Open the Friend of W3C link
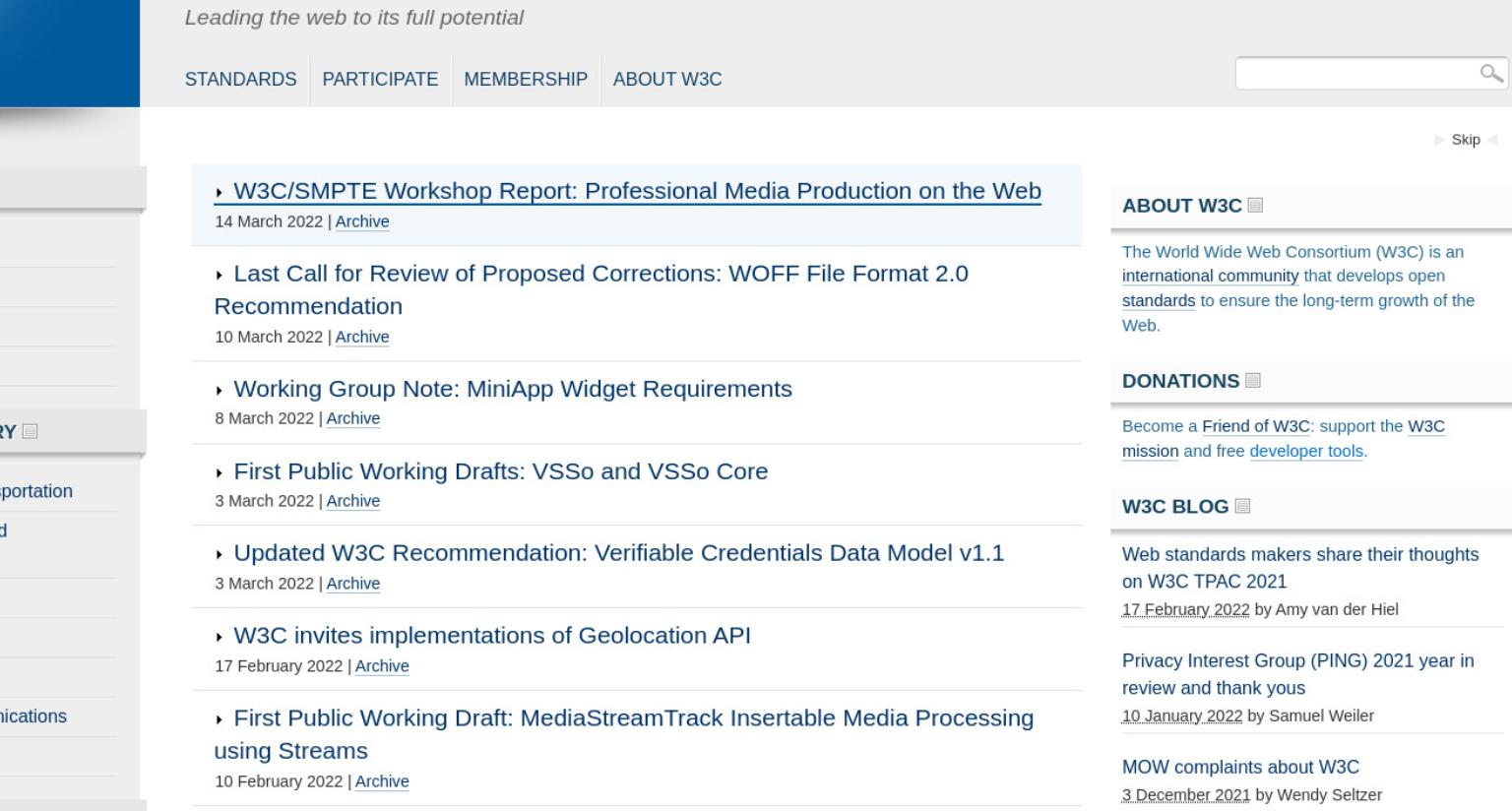1512x811 pixels. [1256, 426]
